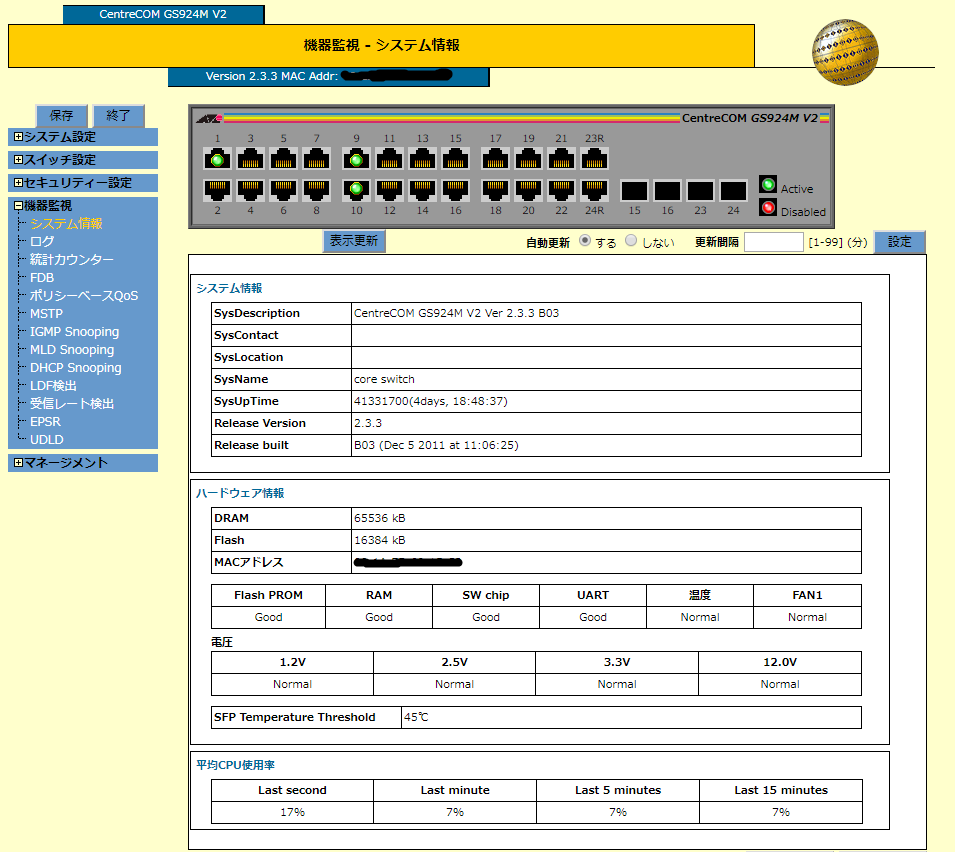Click port 22 jack icon
The height and width of the screenshot is (852, 955).
click(561, 190)
